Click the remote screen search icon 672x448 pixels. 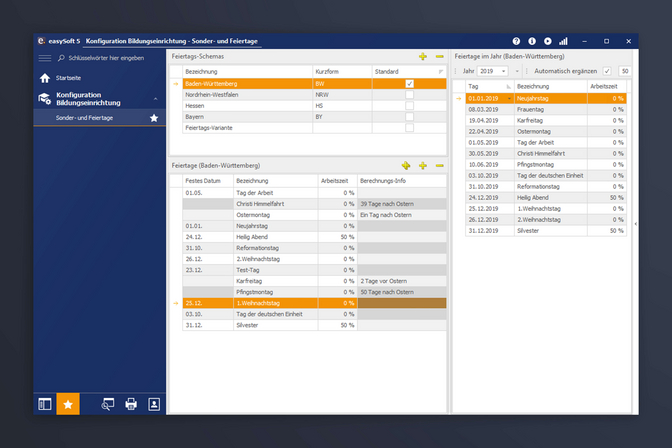(108, 404)
